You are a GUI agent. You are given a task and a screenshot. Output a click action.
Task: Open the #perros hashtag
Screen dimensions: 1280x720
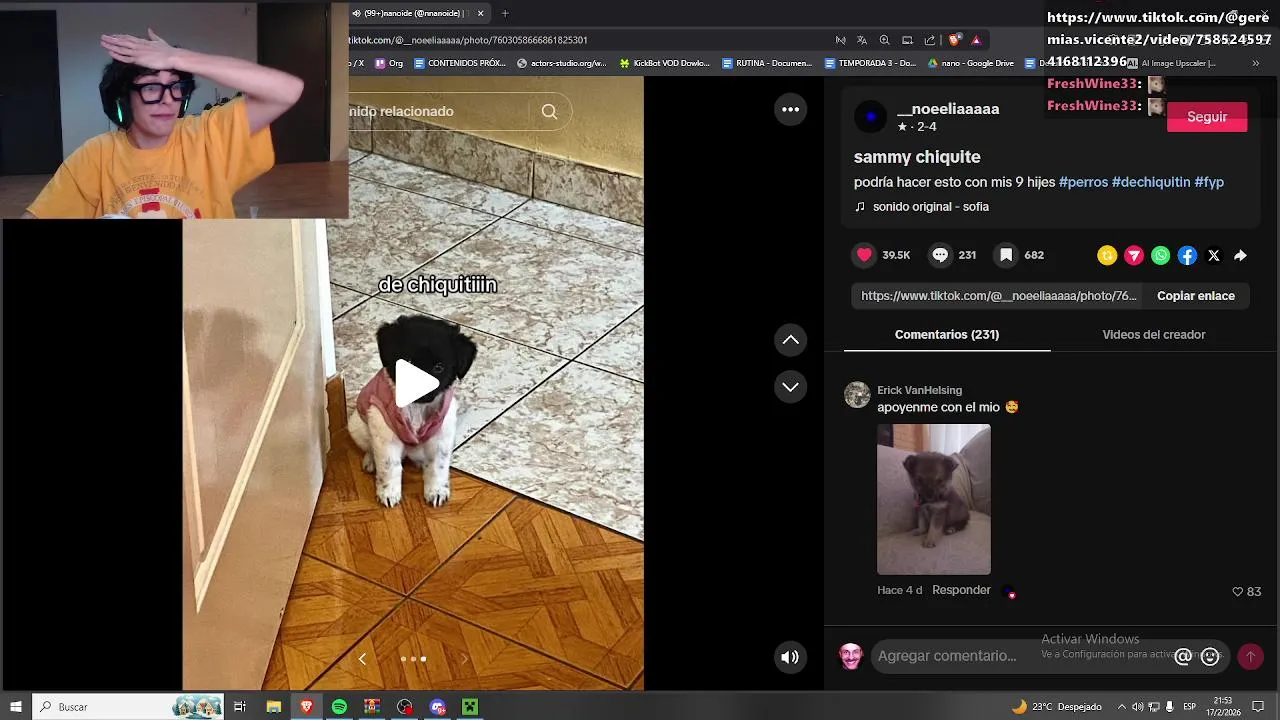tap(1083, 182)
